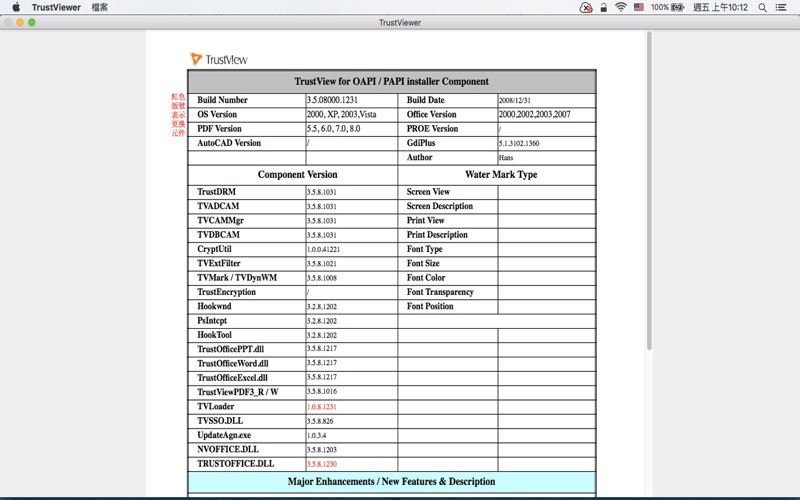Image resolution: width=800 pixels, height=500 pixels.
Task: Click the TVCAMMgr row label
Action: [x=220, y=220]
